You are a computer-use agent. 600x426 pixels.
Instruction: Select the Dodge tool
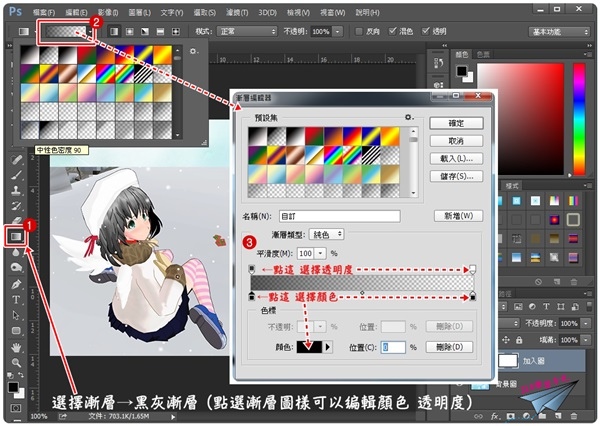click(16, 267)
